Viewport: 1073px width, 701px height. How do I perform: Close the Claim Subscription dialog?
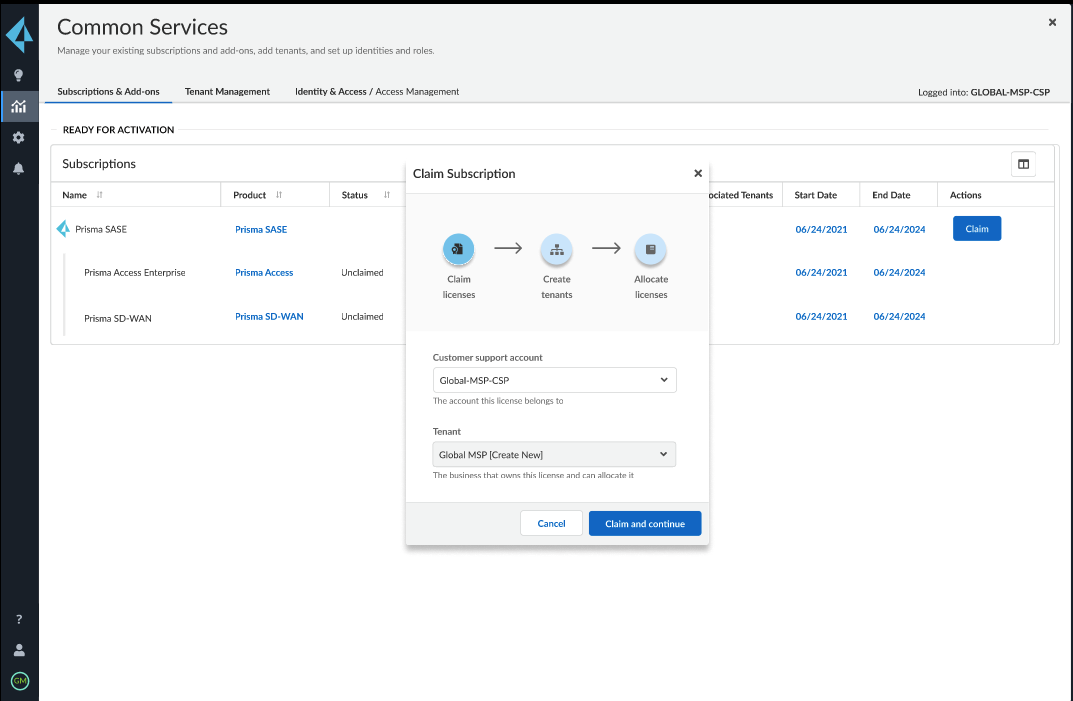[698, 173]
